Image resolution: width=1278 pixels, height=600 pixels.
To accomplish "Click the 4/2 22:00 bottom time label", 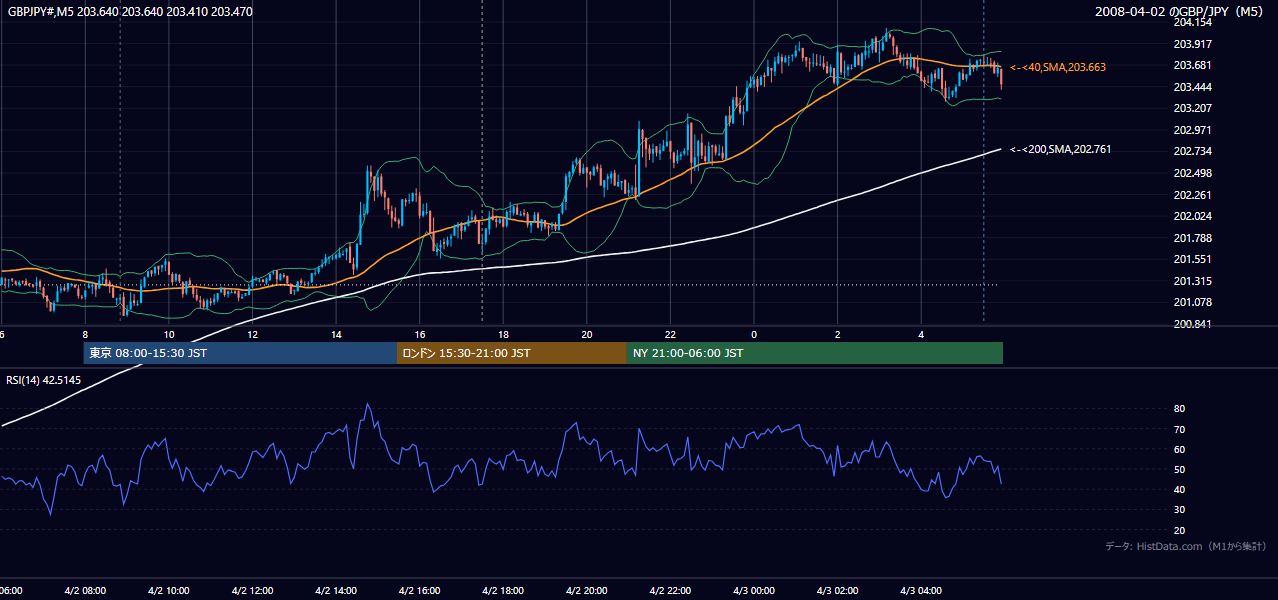I will [671, 591].
